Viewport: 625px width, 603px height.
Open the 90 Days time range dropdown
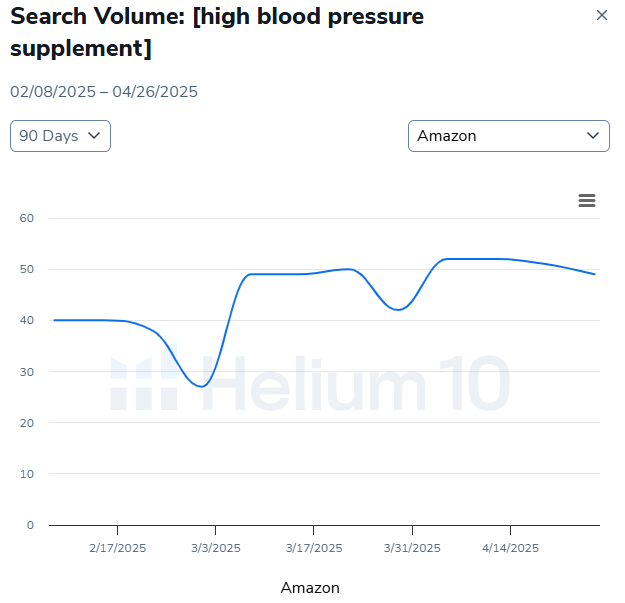click(x=60, y=136)
